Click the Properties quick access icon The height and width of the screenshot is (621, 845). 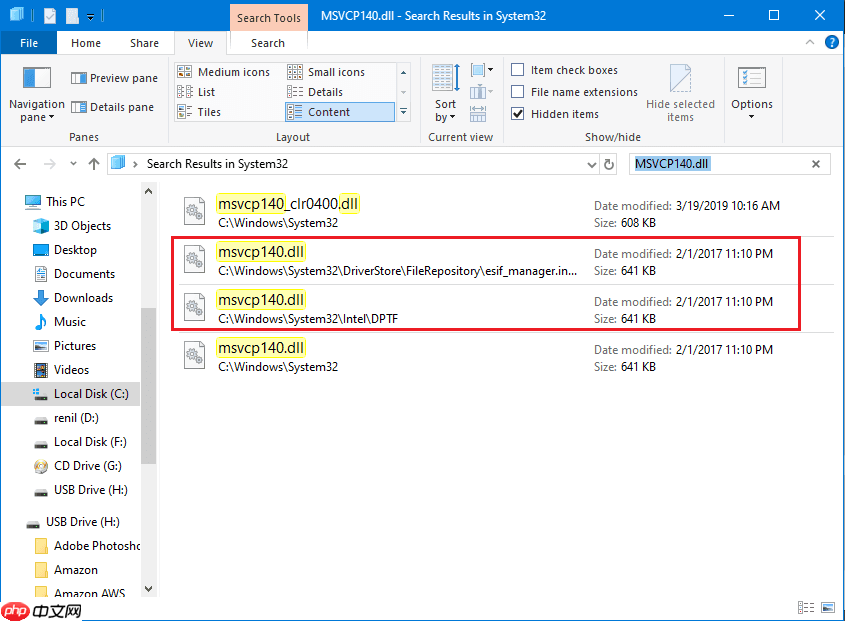coord(50,16)
